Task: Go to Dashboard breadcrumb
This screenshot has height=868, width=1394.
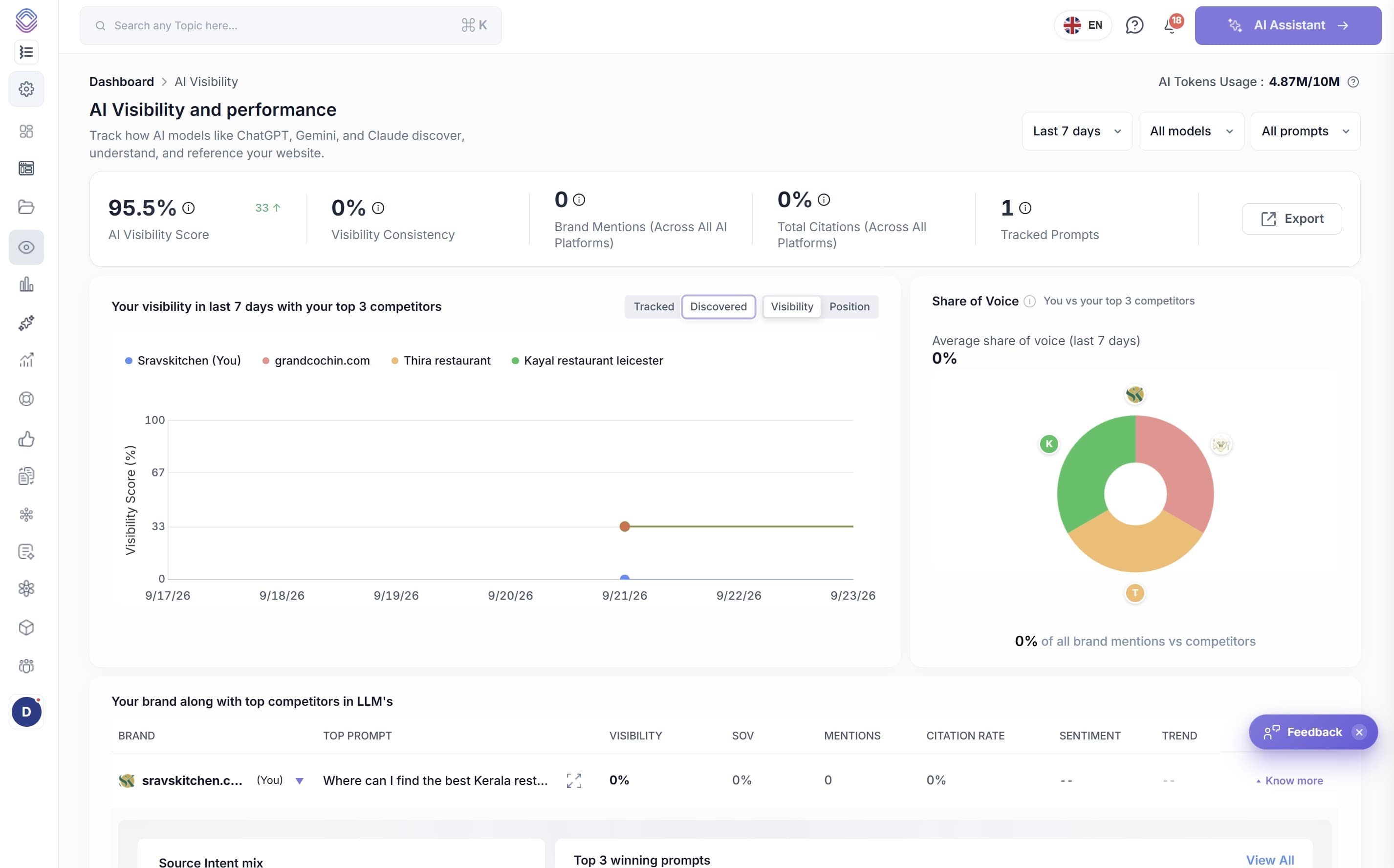Action: tap(122, 82)
